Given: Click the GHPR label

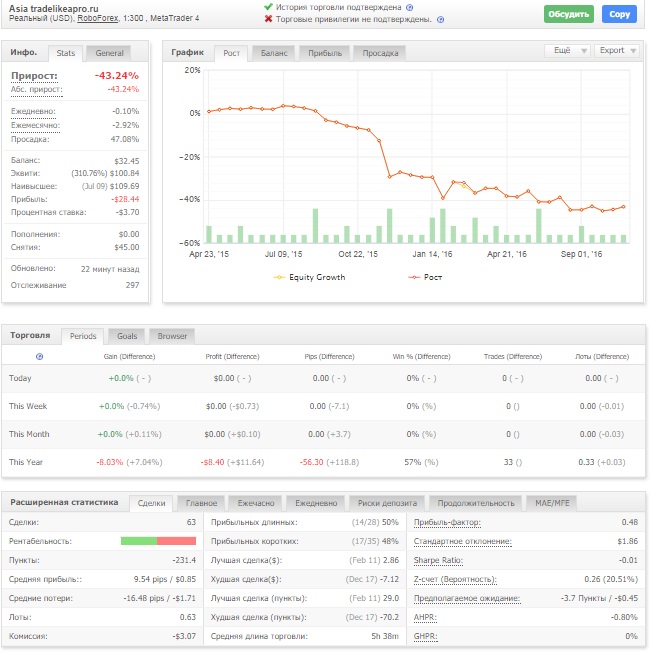Looking at the screenshot, I should [x=425, y=636].
